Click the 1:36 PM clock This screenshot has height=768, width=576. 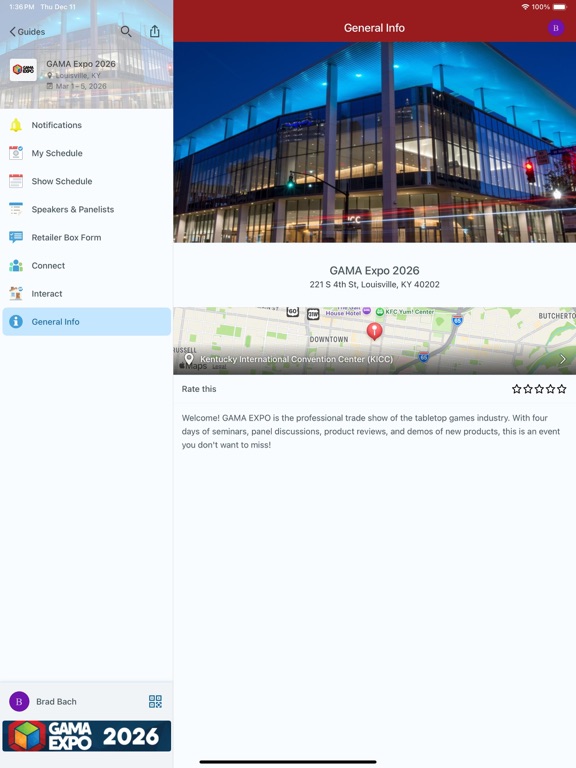coord(22,7)
